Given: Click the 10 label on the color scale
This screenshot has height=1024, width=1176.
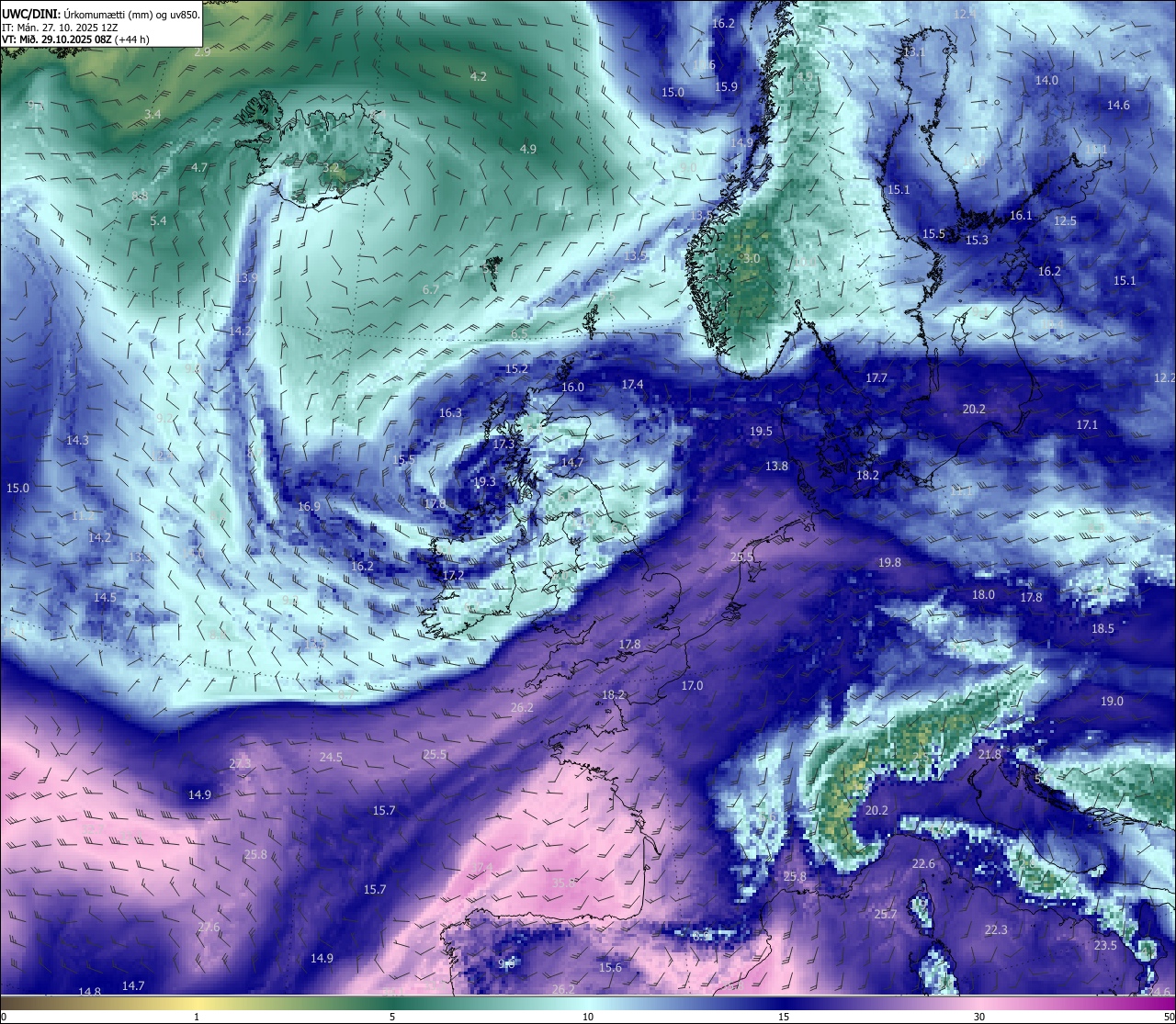Looking at the screenshot, I should point(588,1017).
